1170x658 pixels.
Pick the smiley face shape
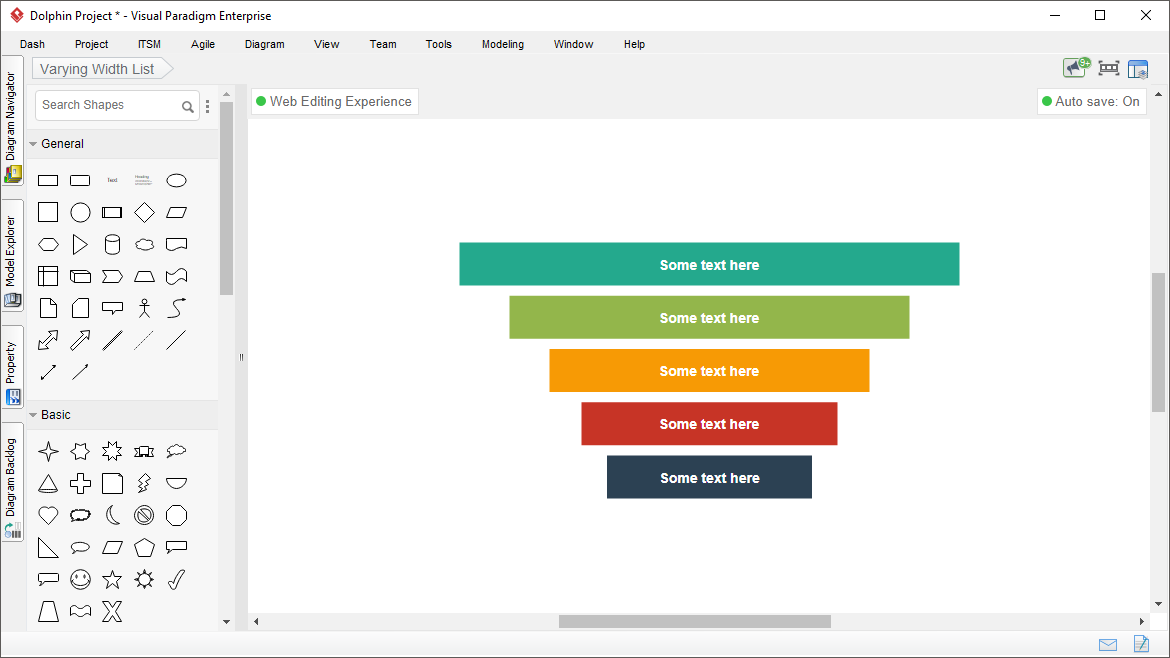click(80, 580)
